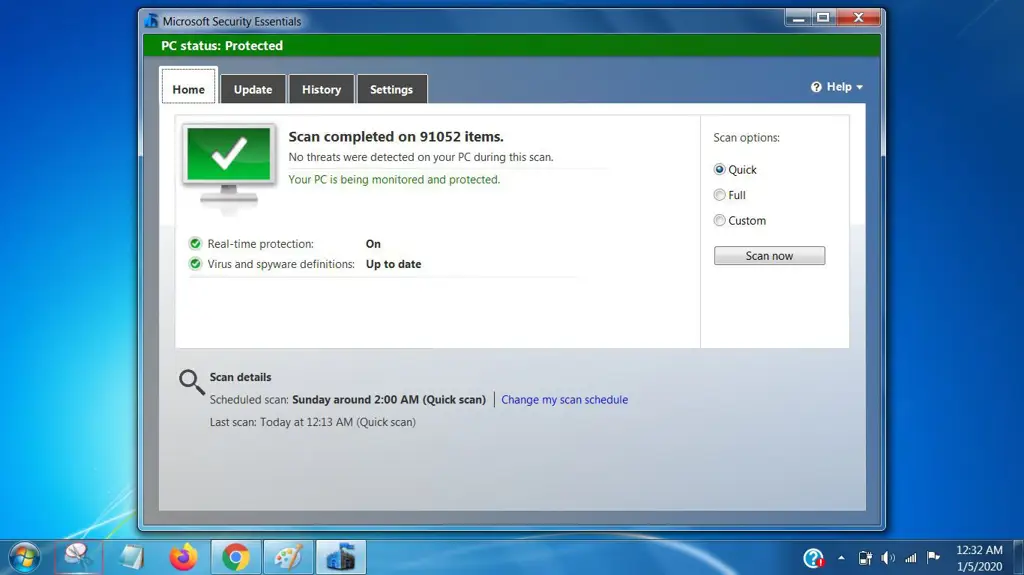Switch to the Home tab

(x=189, y=87)
